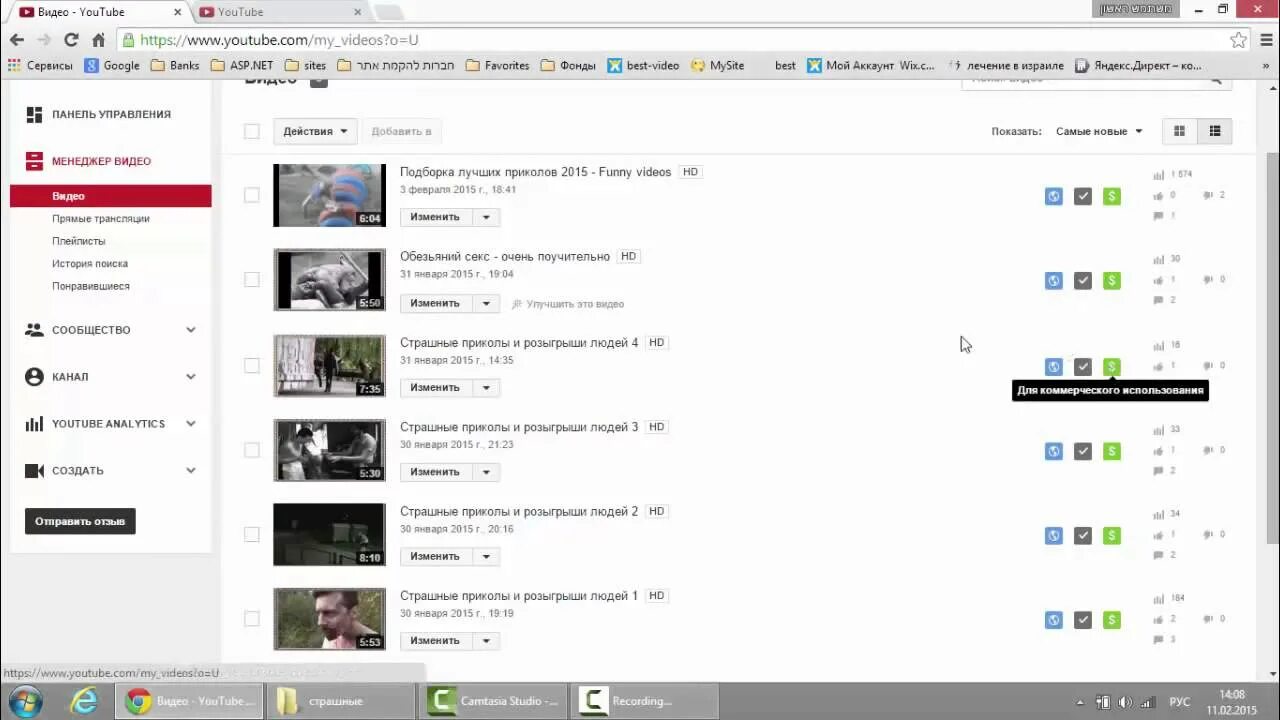Image resolution: width=1280 pixels, height=720 pixels.
Task: Click the checkmark status icon for Подборка лучших приколов
Action: tap(1082, 196)
